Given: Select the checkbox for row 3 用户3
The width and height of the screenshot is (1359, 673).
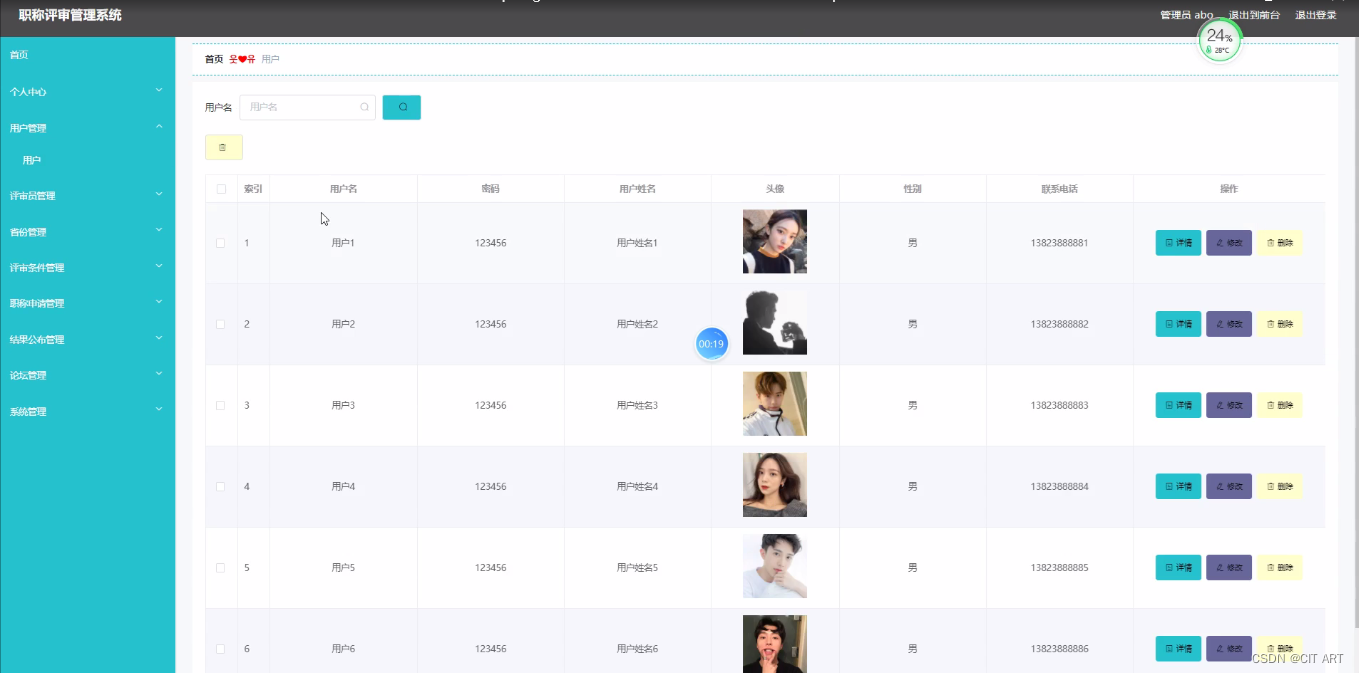Looking at the screenshot, I should 221,405.
